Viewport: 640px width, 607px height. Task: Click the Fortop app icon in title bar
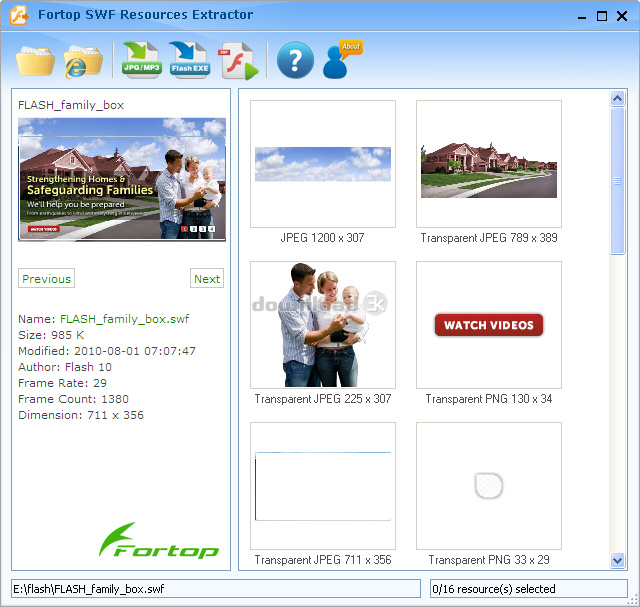coord(17,15)
